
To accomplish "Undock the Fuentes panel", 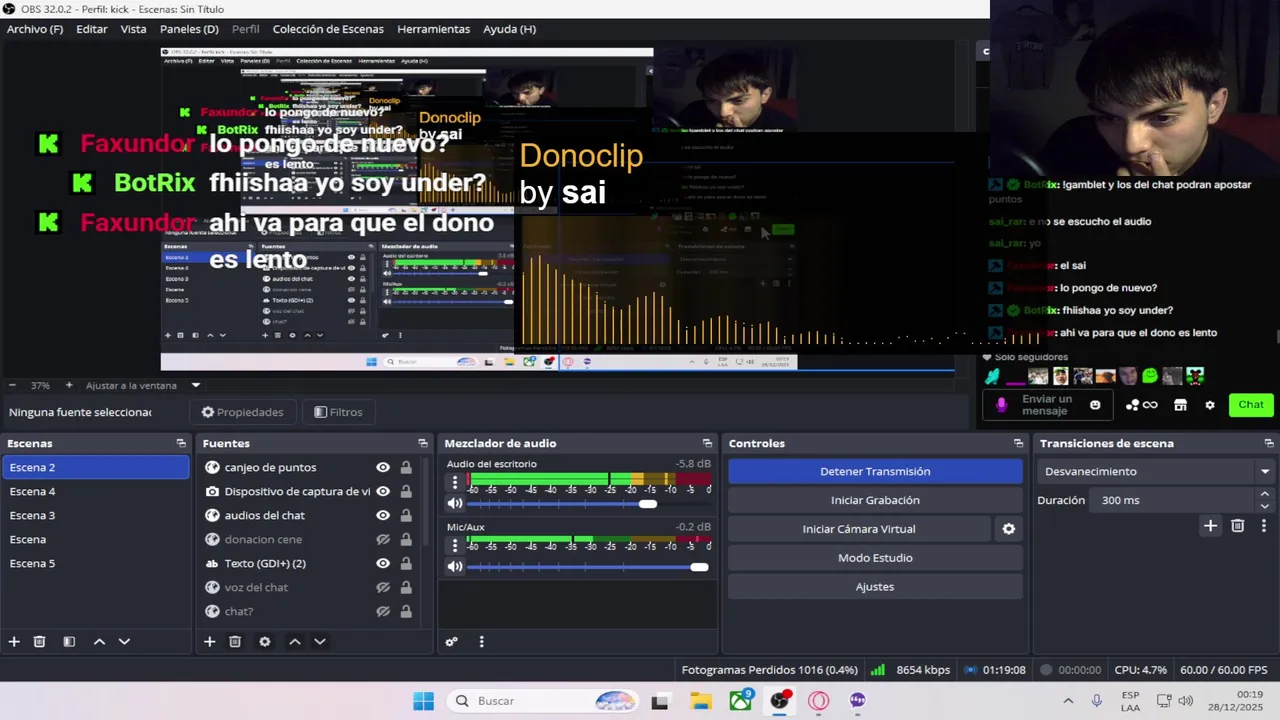I will (423, 443).
